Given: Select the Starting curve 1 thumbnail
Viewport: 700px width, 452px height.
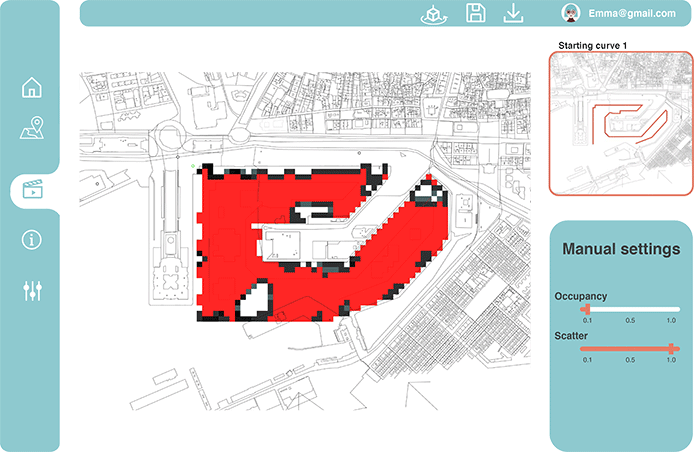Looking at the screenshot, I should click(x=619, y=123).
